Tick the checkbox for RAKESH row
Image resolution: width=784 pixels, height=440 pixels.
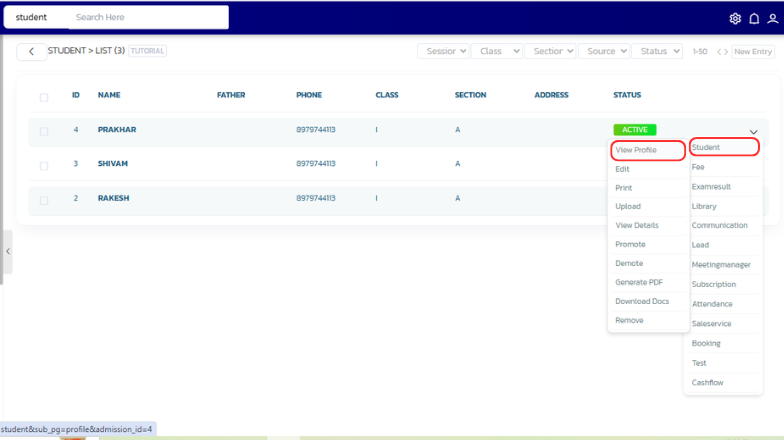pyautogui.click(x=44, y=200)
